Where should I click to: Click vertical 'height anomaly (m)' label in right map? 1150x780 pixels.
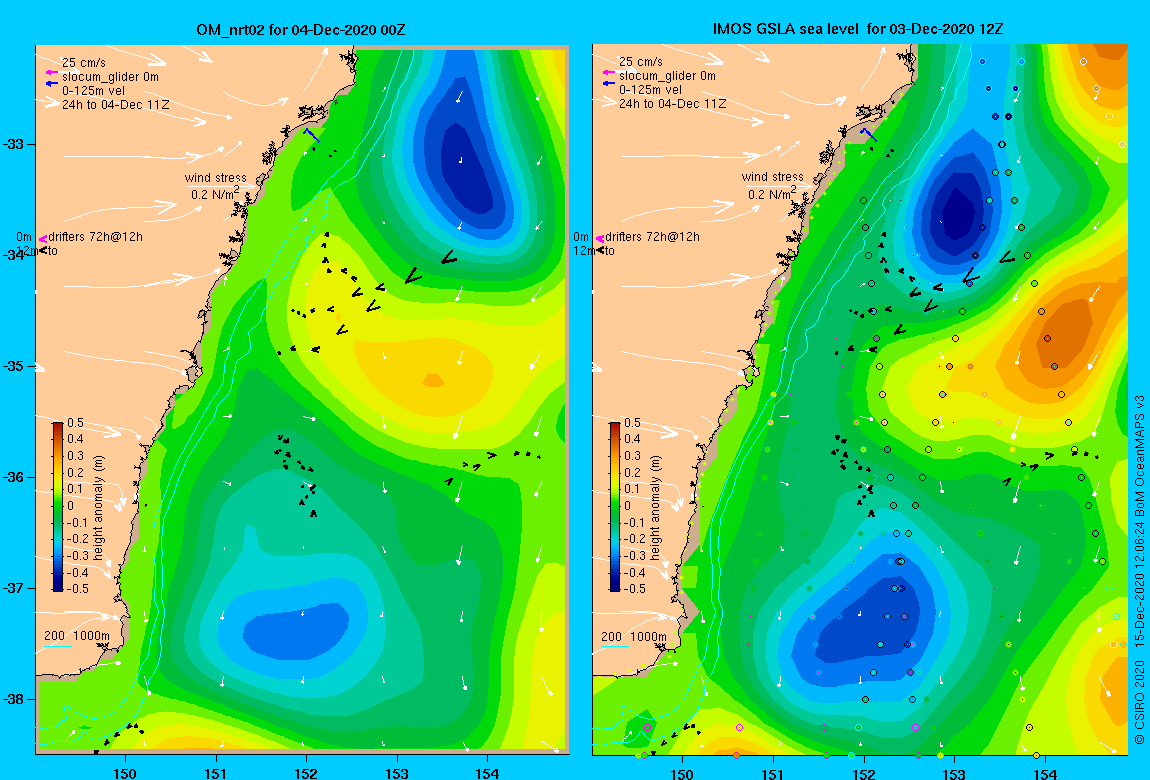coord(656,509)
